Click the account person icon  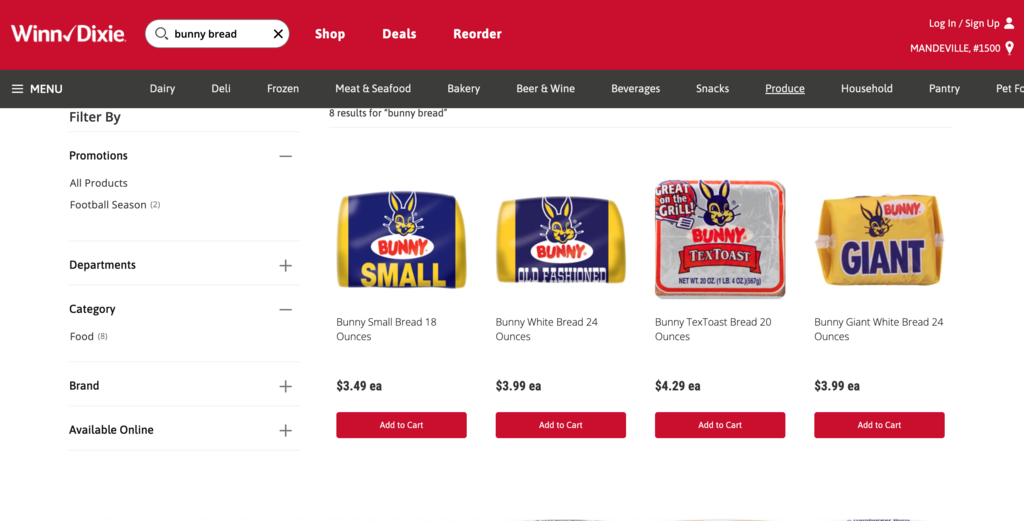click(x=1009, y=24)
